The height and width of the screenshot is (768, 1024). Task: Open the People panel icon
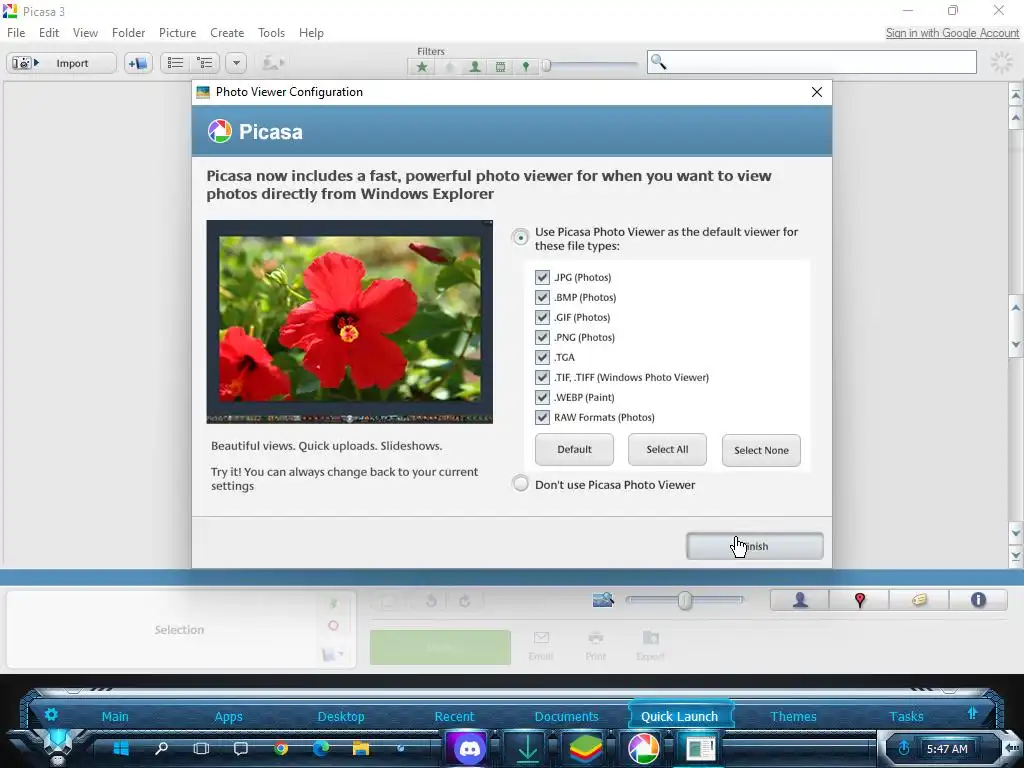point(800,600)
